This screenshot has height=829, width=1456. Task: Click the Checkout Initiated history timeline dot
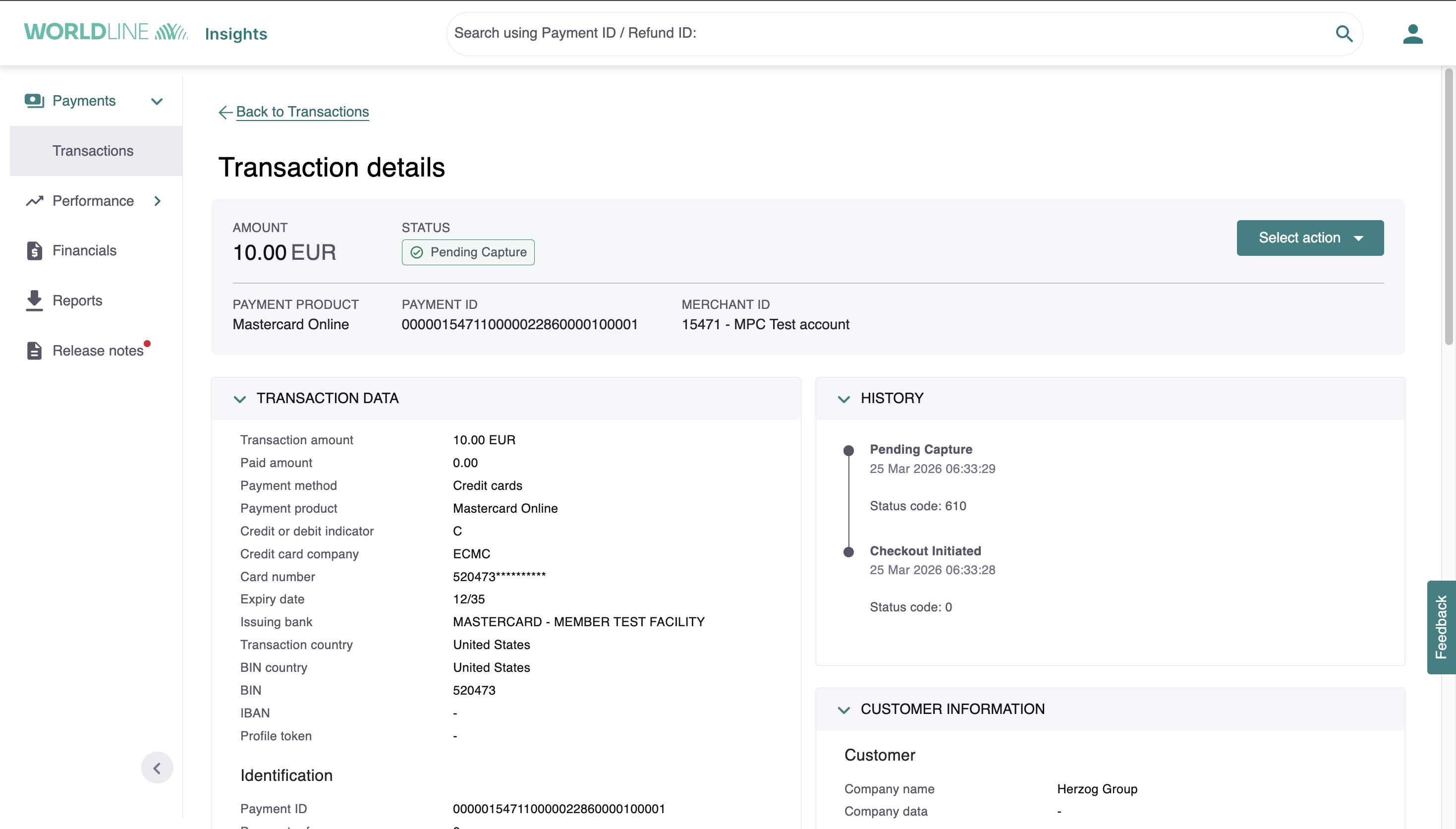[848, 552]
